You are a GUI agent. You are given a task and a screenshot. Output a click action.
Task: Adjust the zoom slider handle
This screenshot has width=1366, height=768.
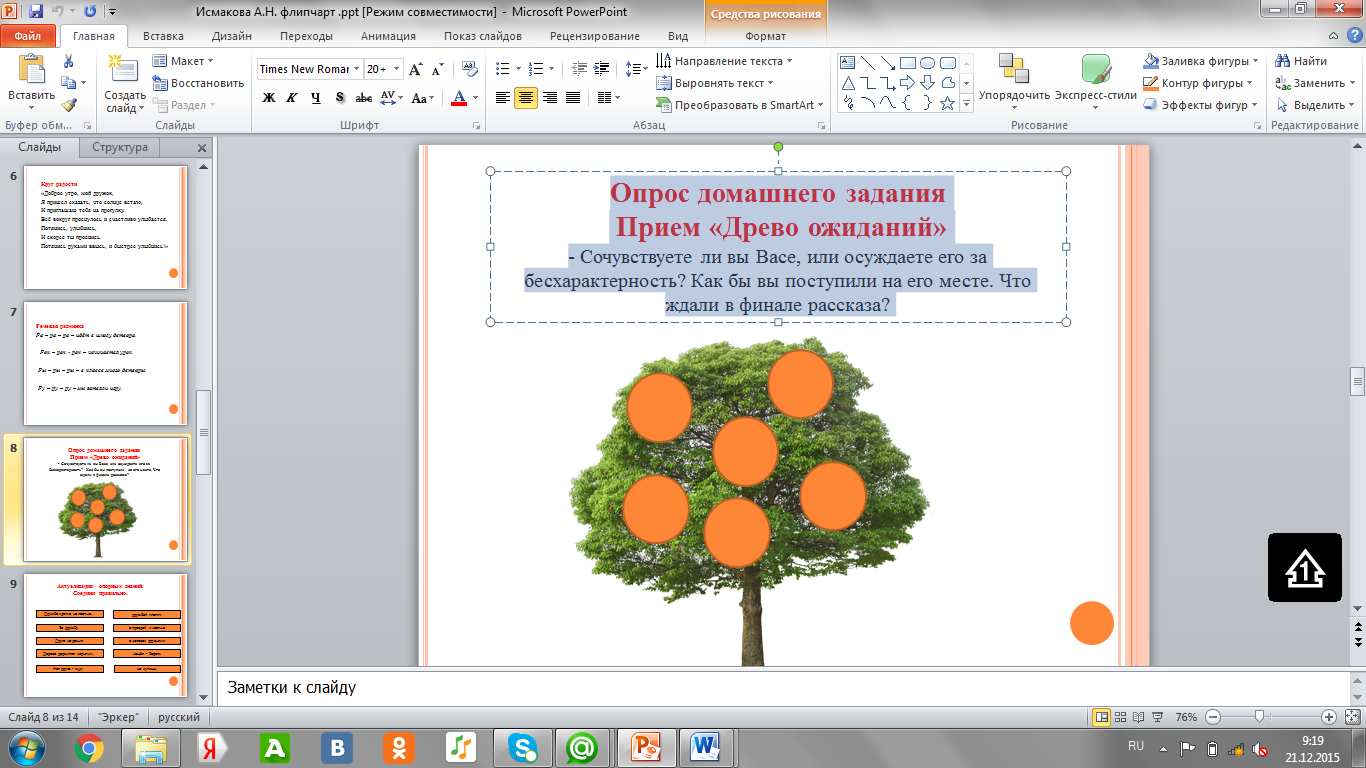tap(1258, 717)
